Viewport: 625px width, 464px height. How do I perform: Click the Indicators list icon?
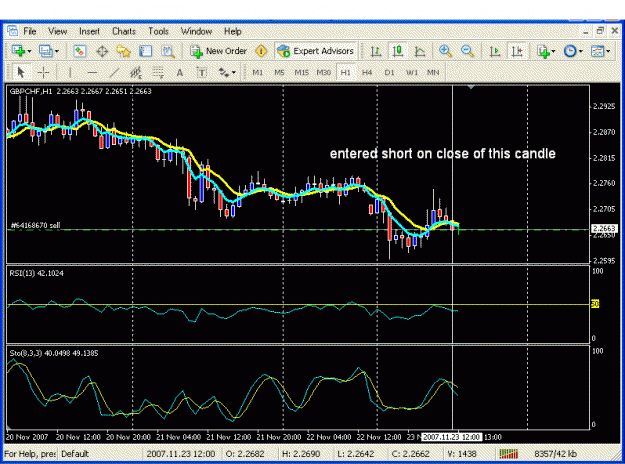[543, 51]
